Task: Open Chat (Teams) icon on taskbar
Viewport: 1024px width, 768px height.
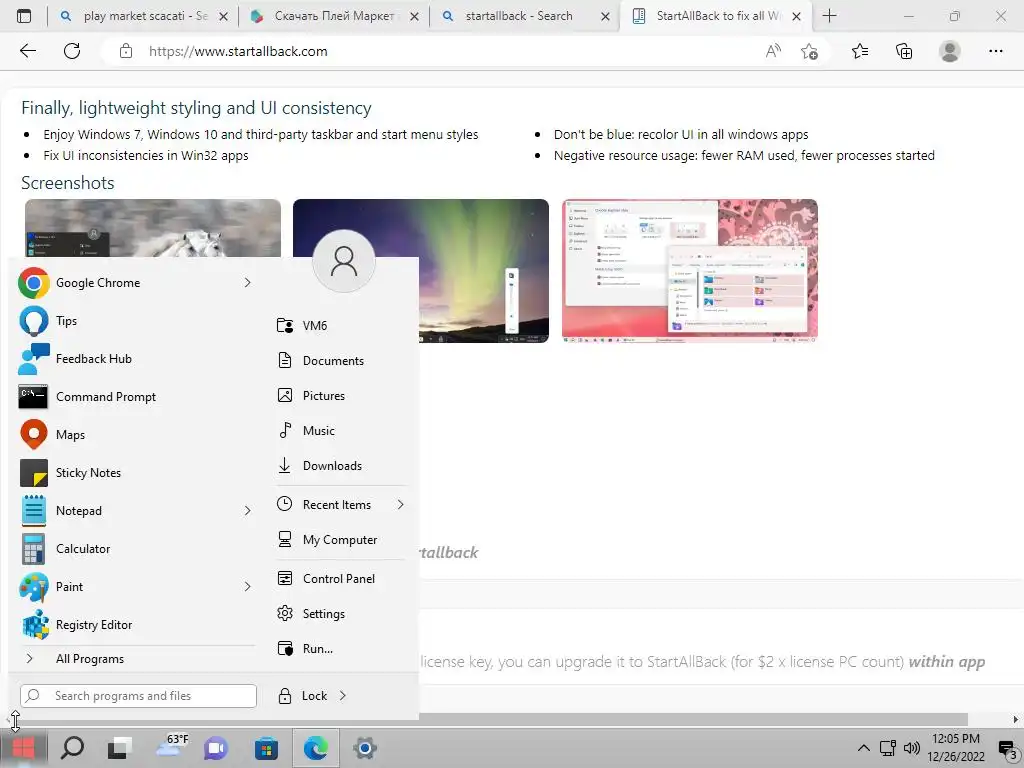Action: (216, 748)
